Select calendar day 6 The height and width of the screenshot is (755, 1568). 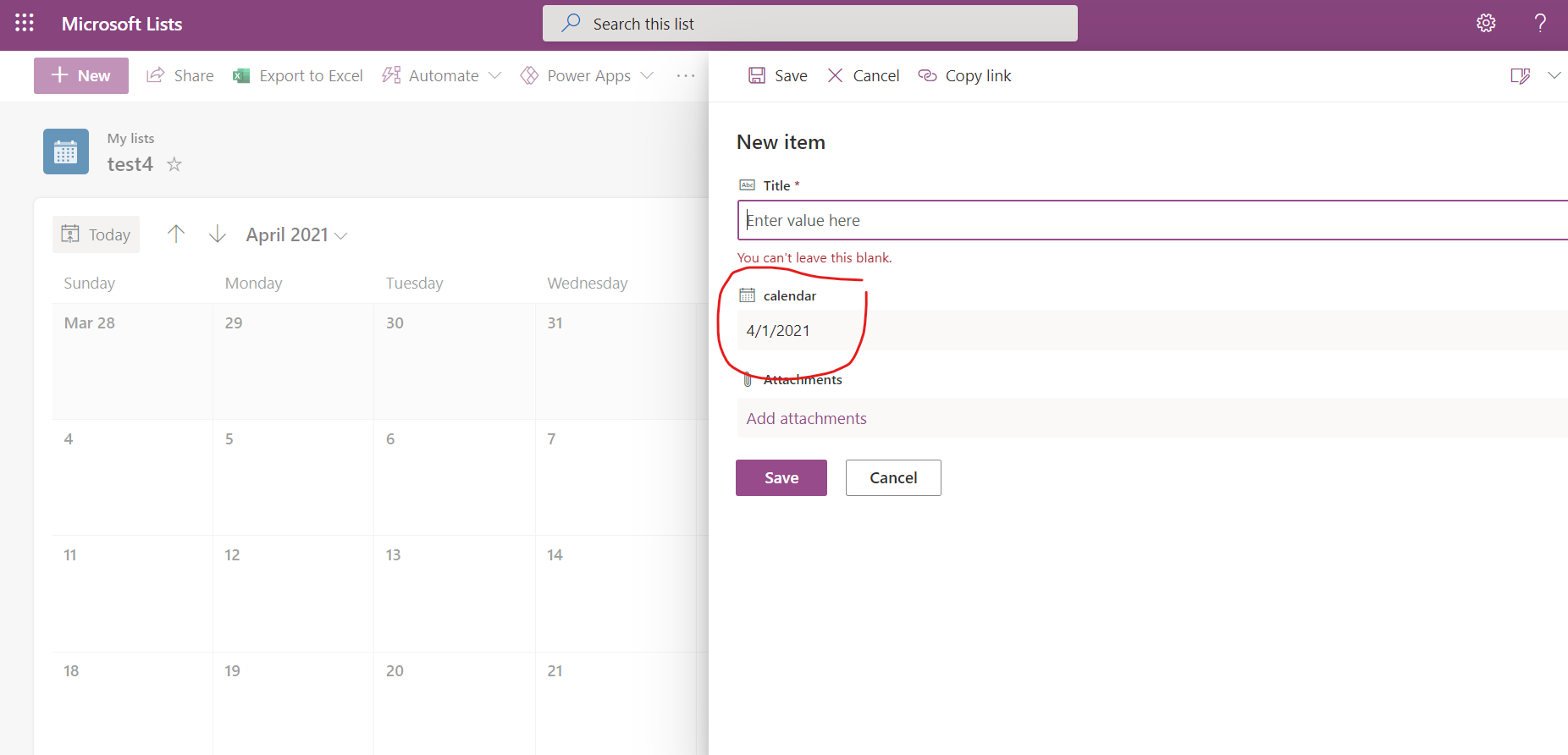[x=455, y=477]
